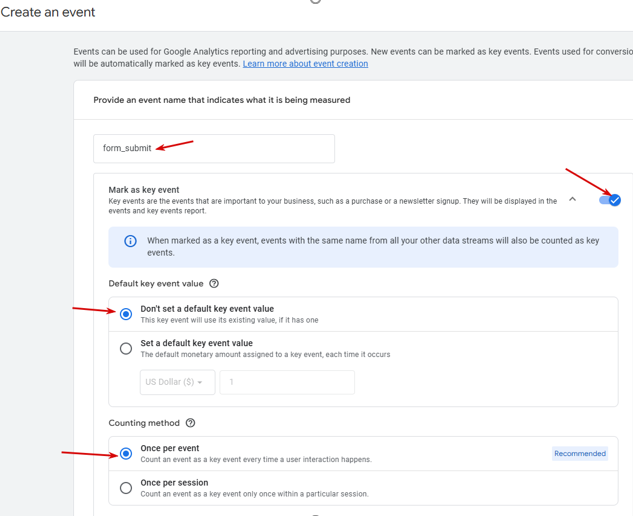Click the key event data streams notice text

(372, 246)
